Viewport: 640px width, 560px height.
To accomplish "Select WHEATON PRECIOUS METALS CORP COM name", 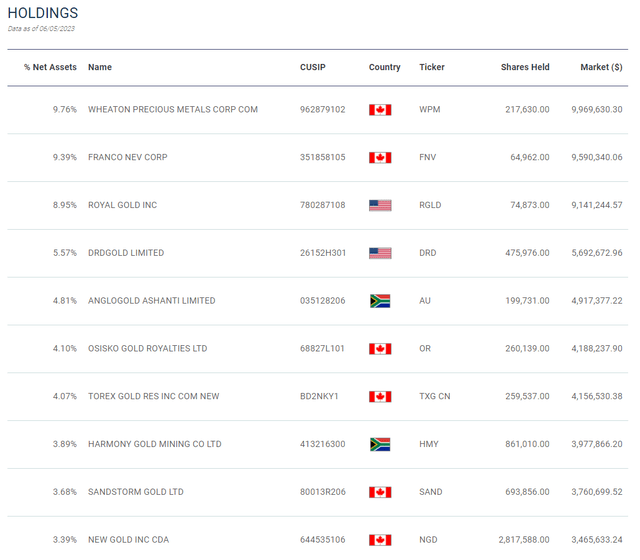I will click(173, 109).
